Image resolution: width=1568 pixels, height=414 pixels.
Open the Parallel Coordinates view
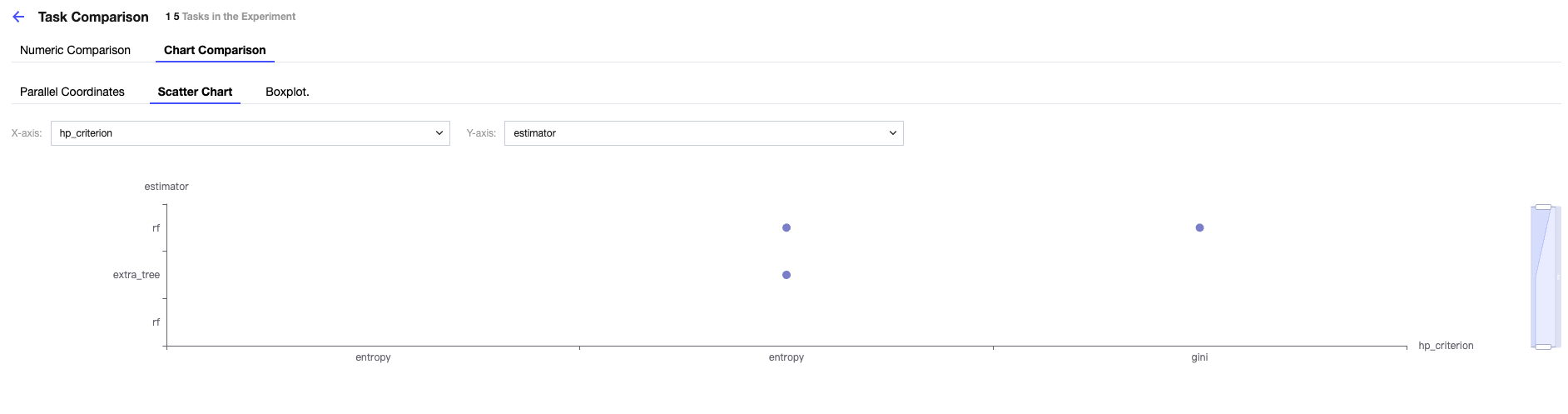coord(72,92)
